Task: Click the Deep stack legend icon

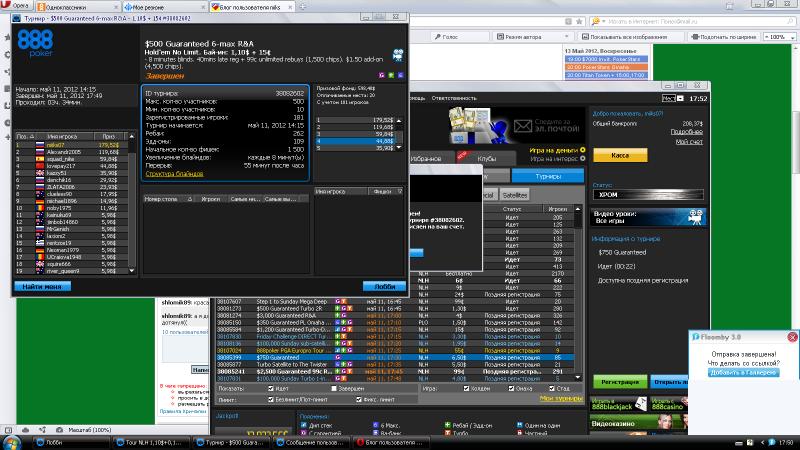Action: (x=304, y=425)
